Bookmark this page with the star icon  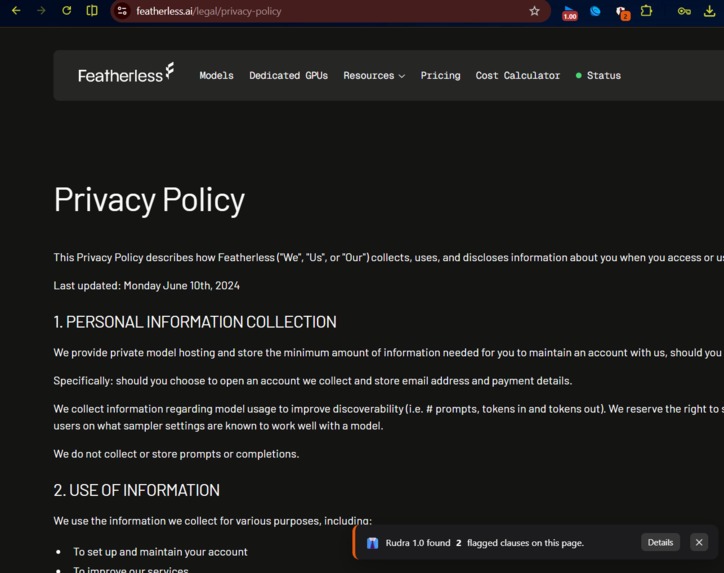[x=534, y=11]
